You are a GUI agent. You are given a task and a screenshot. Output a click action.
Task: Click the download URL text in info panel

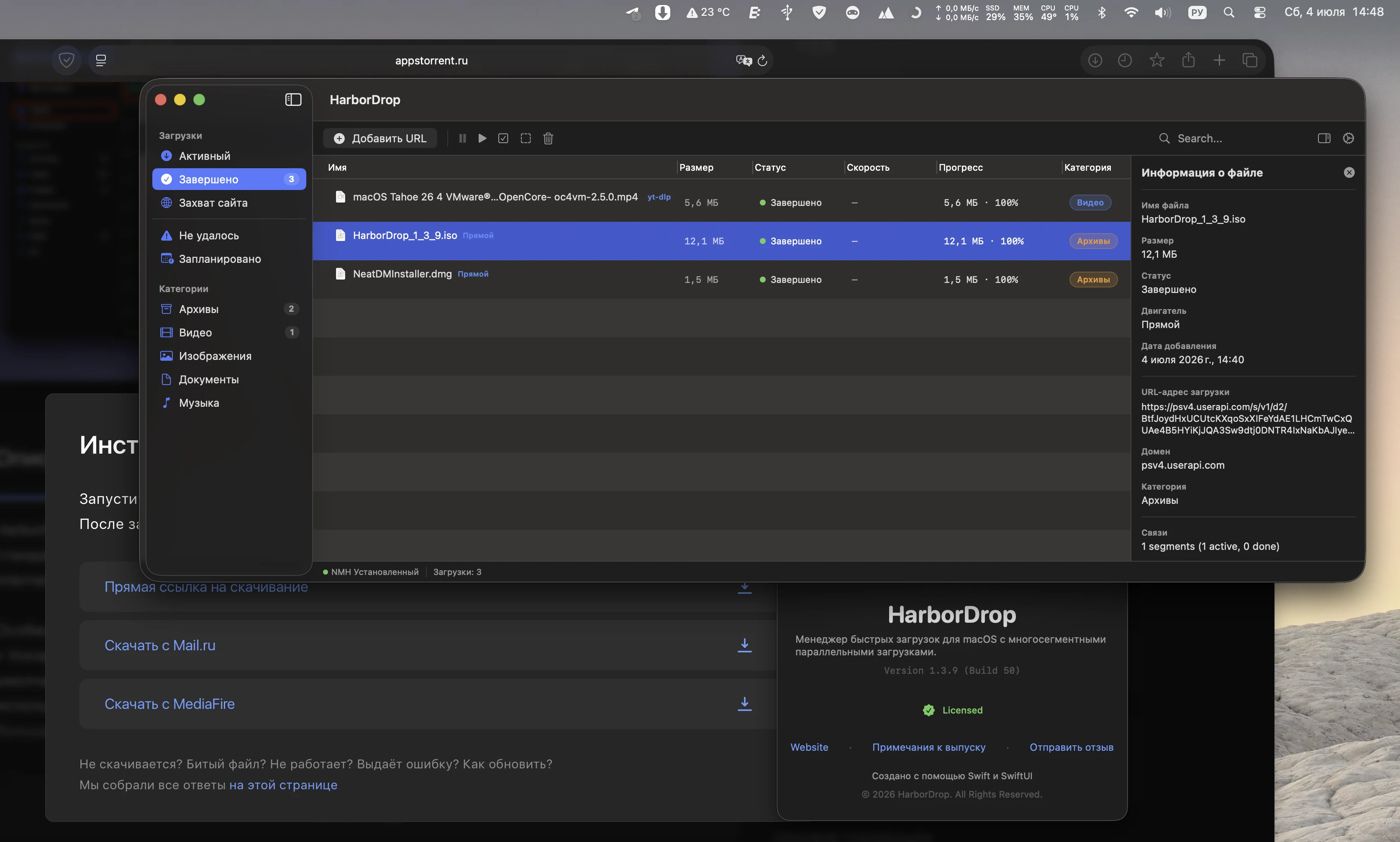tap(1247, 418)
